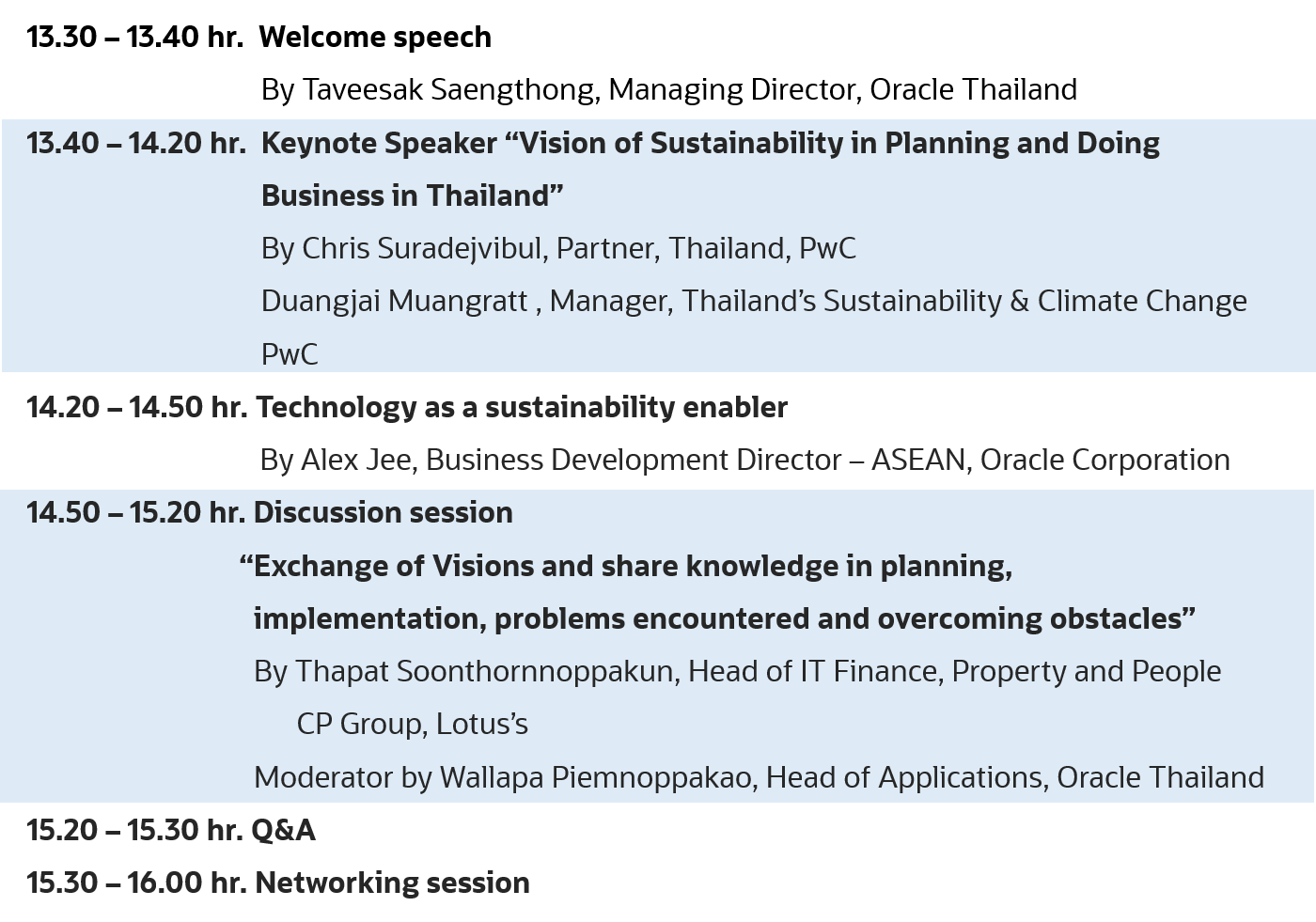Click the "implementation, problems encountered" line
1316x922 pixels.
[x=724, y=619]
